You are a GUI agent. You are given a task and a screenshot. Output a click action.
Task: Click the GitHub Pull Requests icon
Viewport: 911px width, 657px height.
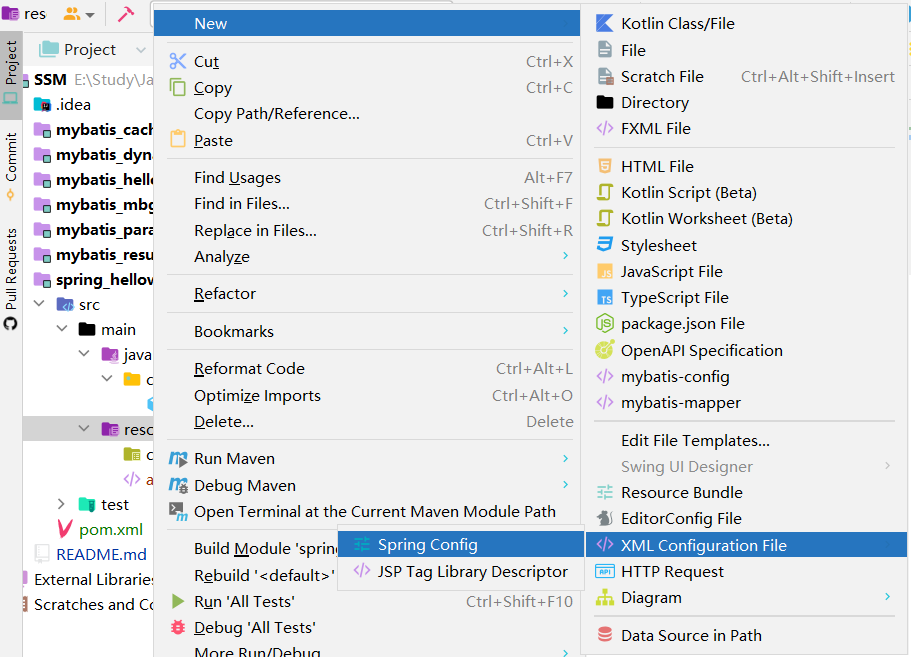[x=10, y=324]
